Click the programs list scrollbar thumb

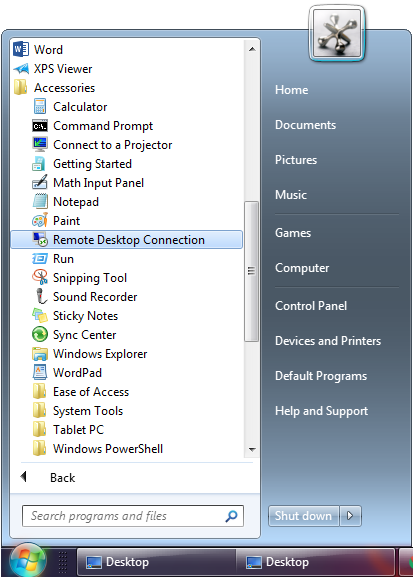[x=251, y=271]
